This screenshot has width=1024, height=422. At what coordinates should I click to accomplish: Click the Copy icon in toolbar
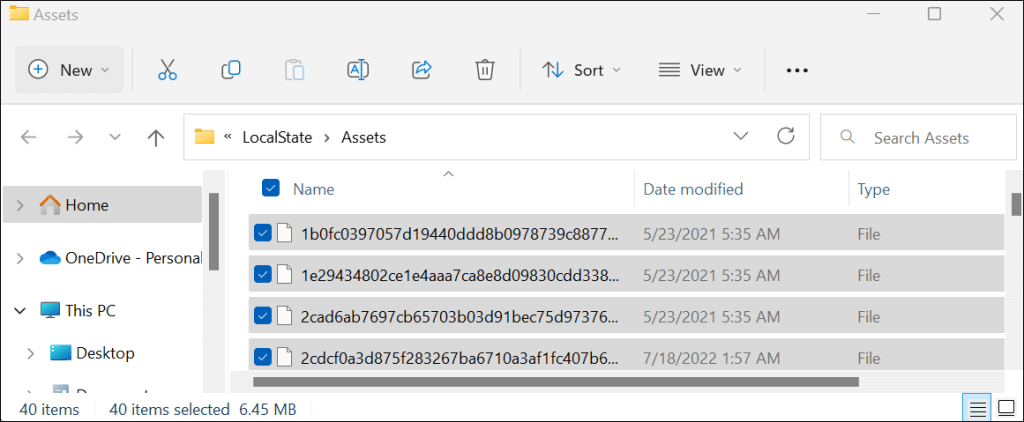(231, 70)
